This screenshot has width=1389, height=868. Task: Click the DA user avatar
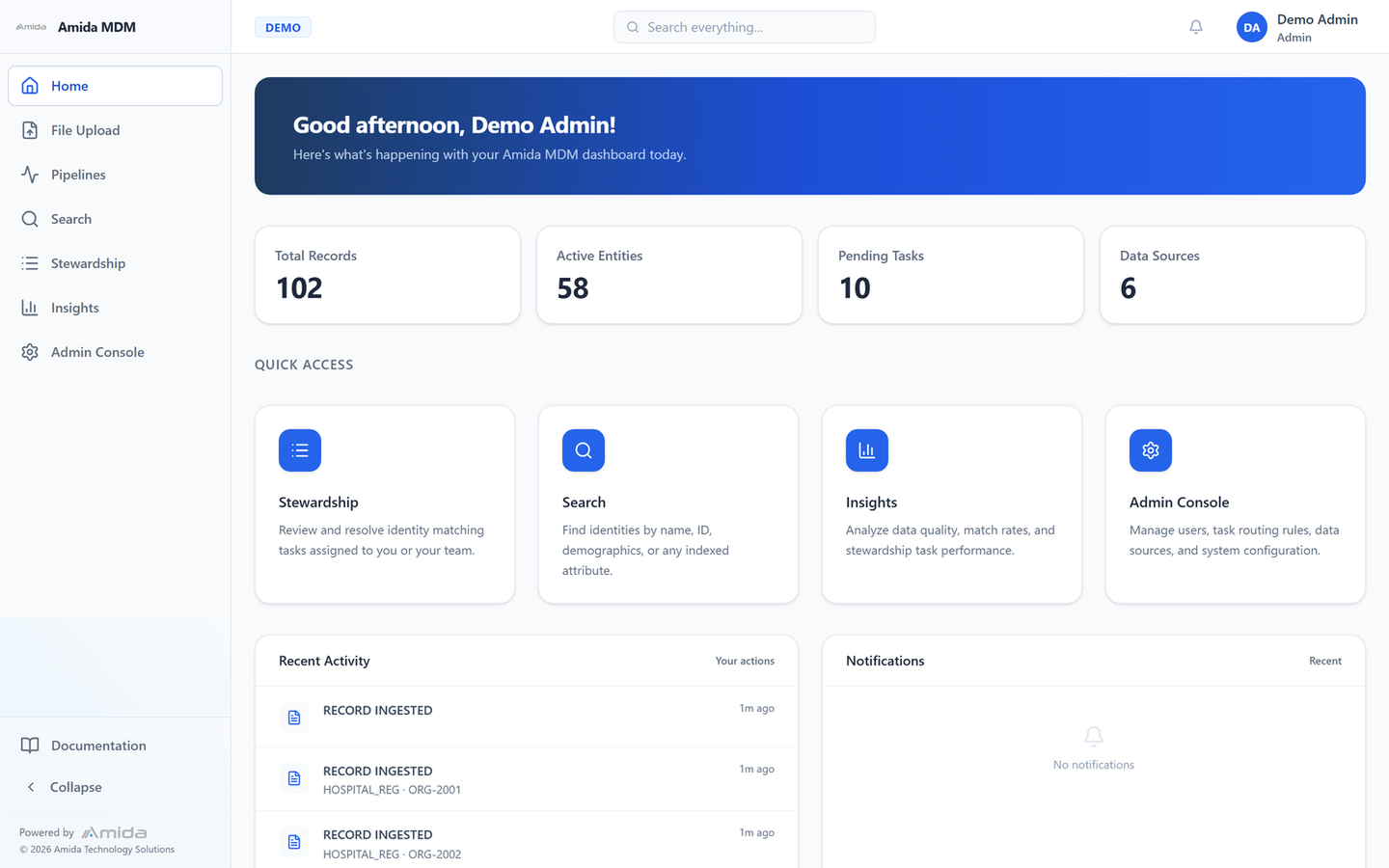(x=1252, y=27)
